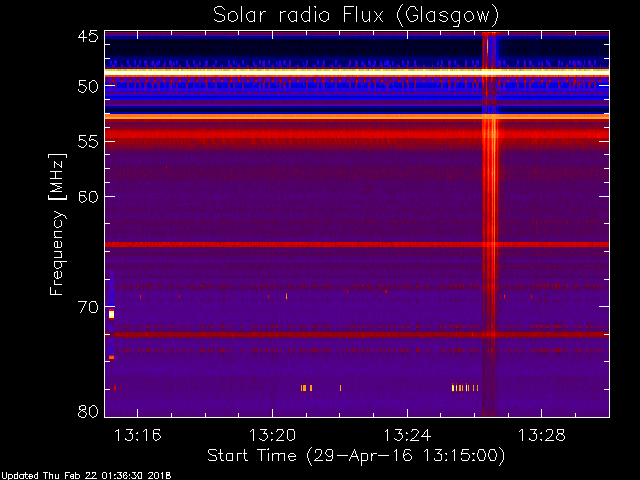Click the 'Updated Thu Feb 22 01:36:30 2018' text
The image size is (640, 480).
[x=86, y=476]
